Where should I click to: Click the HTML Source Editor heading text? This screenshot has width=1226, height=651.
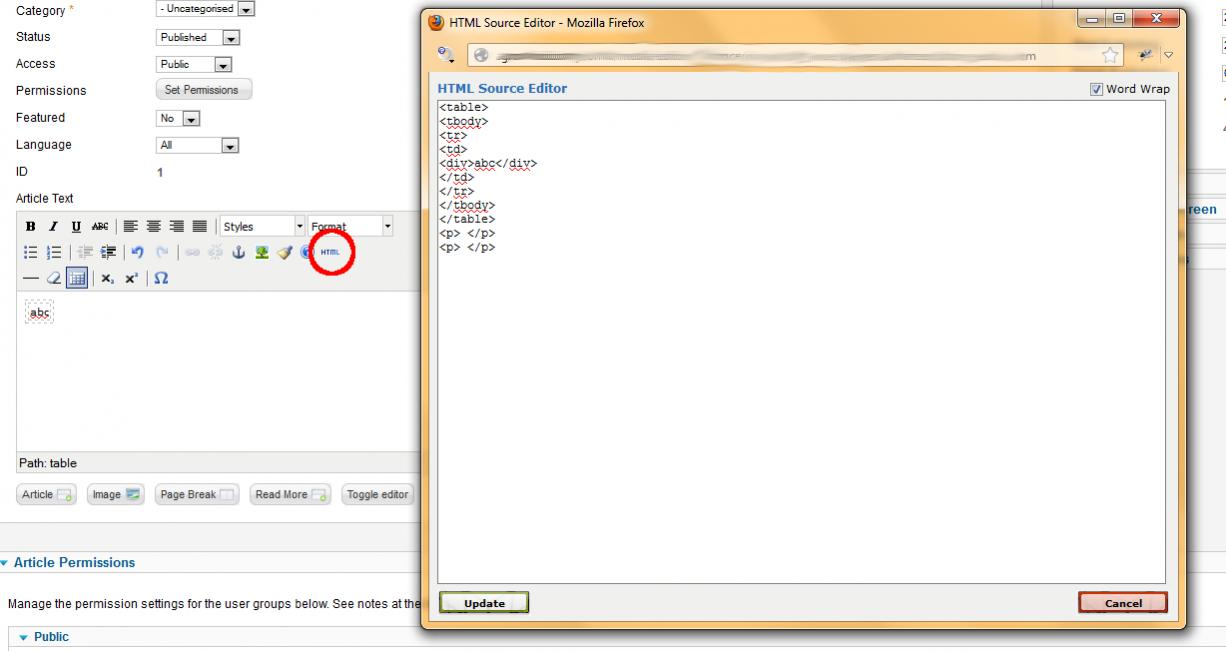point(502,89)
